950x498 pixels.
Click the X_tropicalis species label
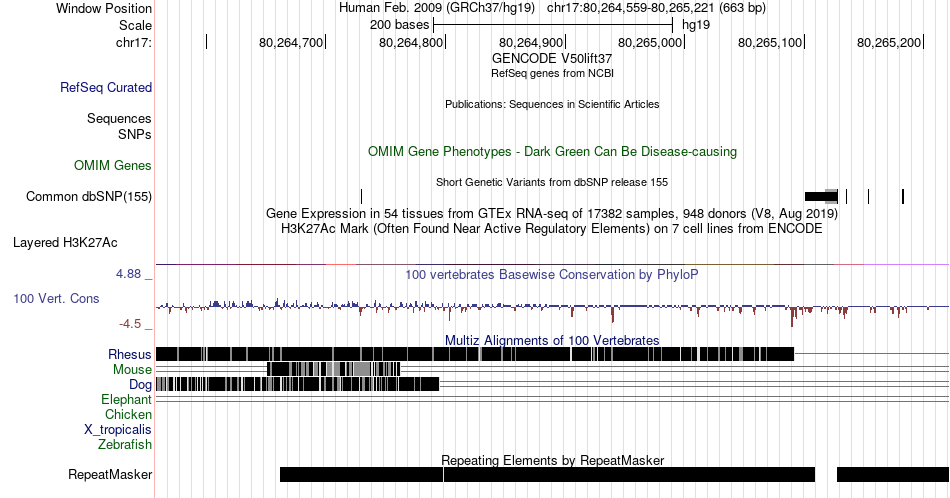118,429
